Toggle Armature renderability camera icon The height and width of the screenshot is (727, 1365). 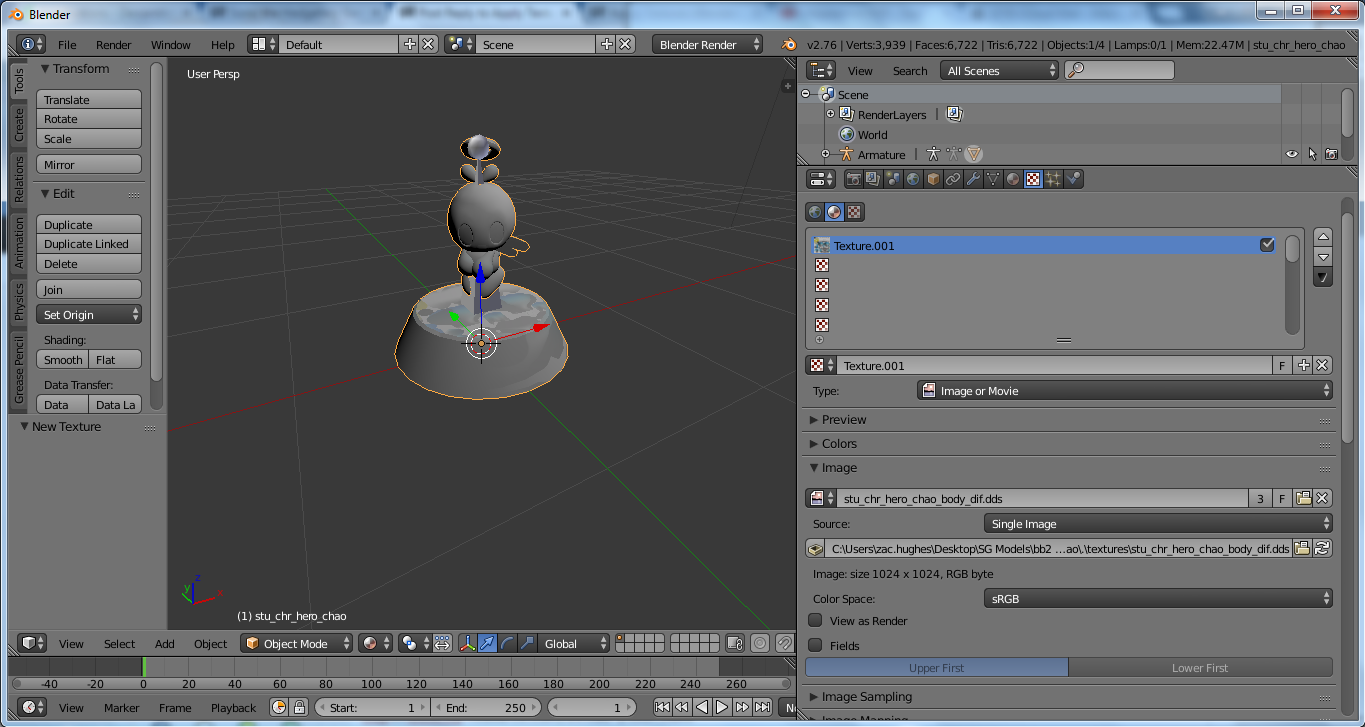[1331, 154]
